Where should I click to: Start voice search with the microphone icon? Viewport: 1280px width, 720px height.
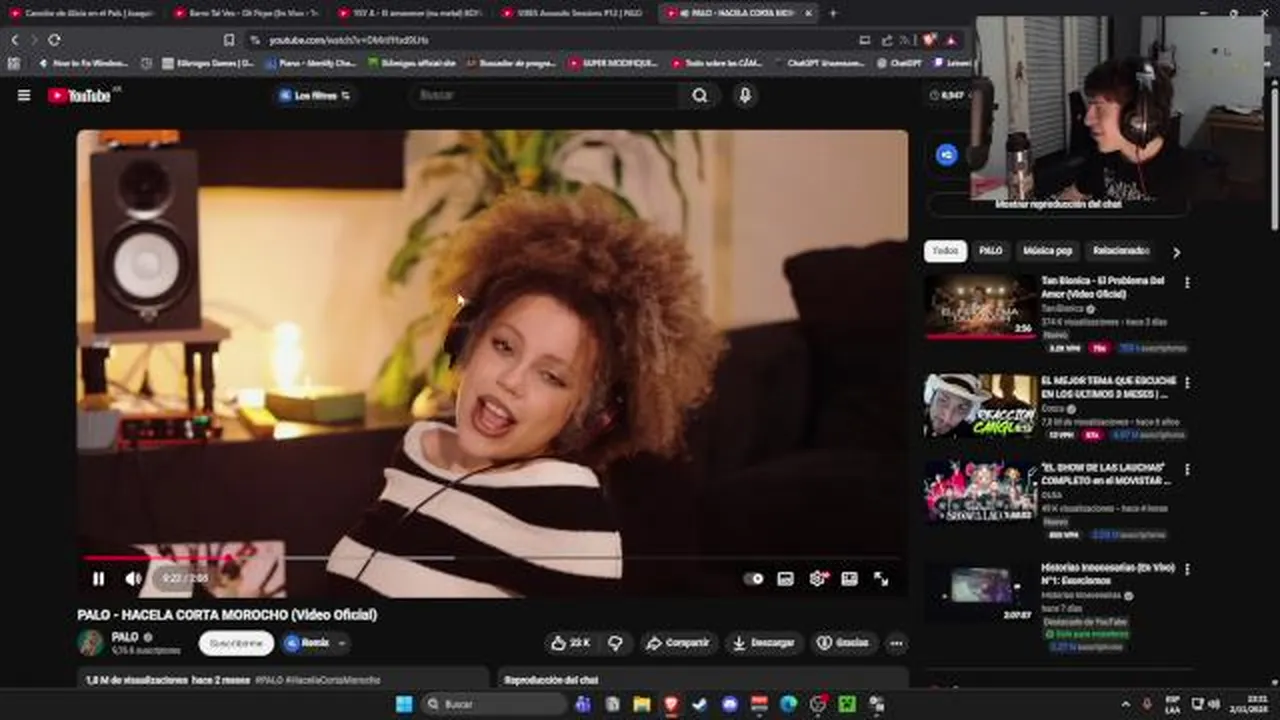(x=744, y=95)
